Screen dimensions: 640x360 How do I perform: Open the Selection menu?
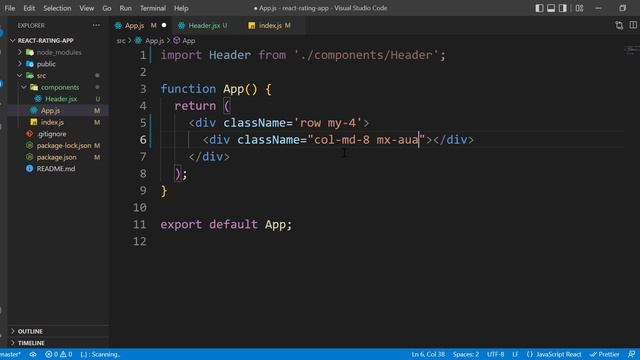pyautogui.click(x=57, y=8)
